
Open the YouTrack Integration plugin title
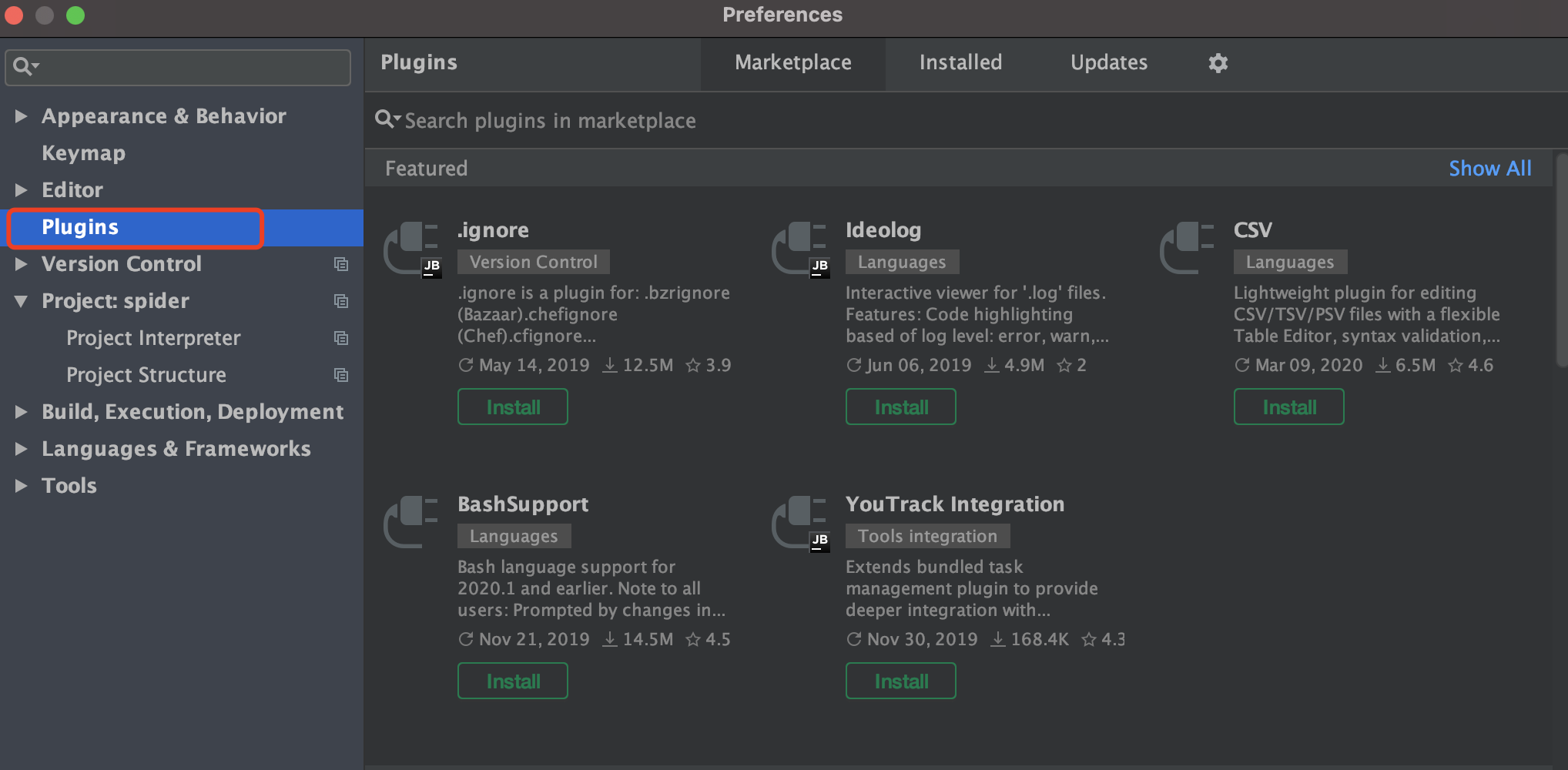pos(955,504)
